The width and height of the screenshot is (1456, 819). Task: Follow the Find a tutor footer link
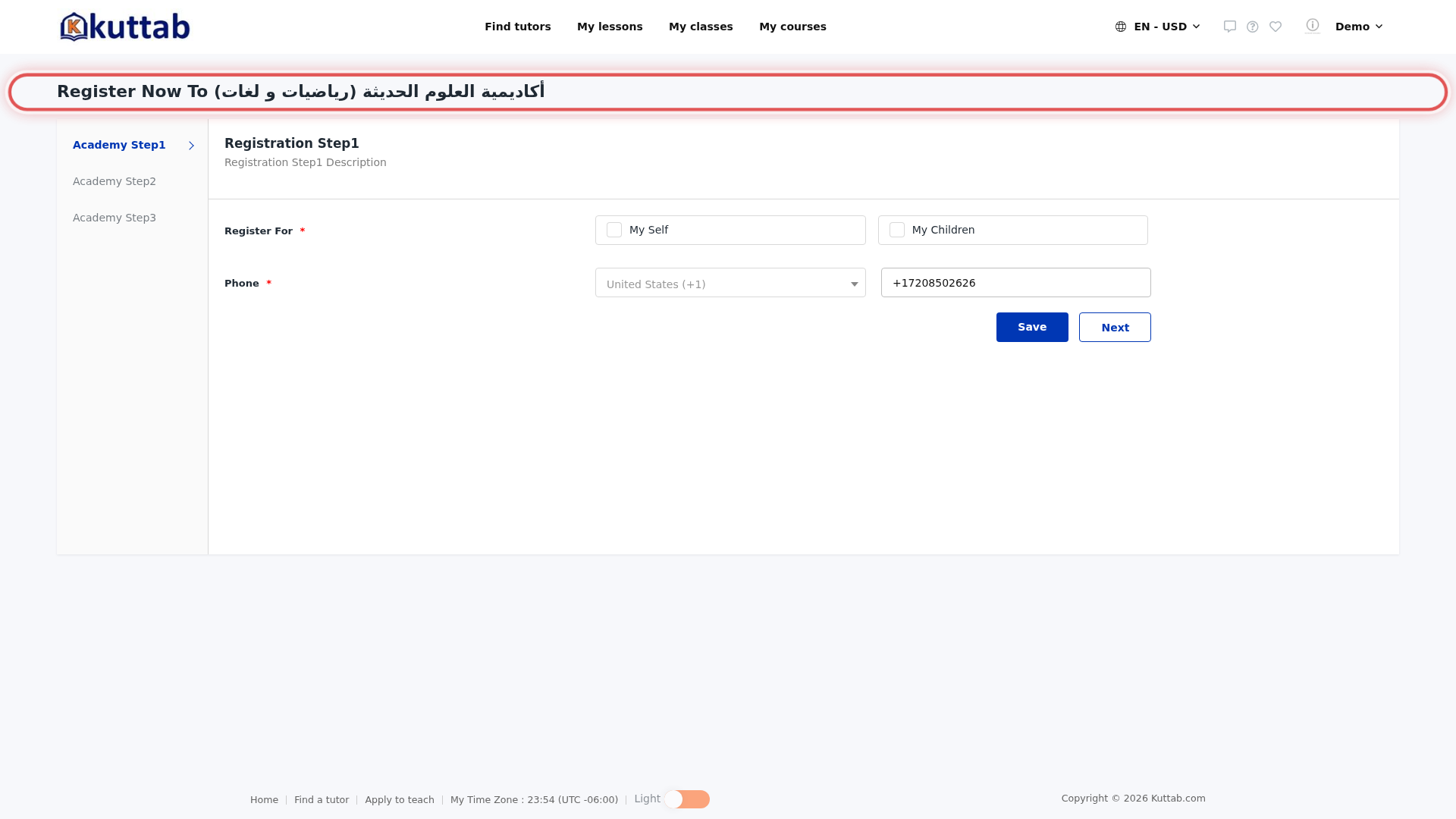tap(322, 800)
